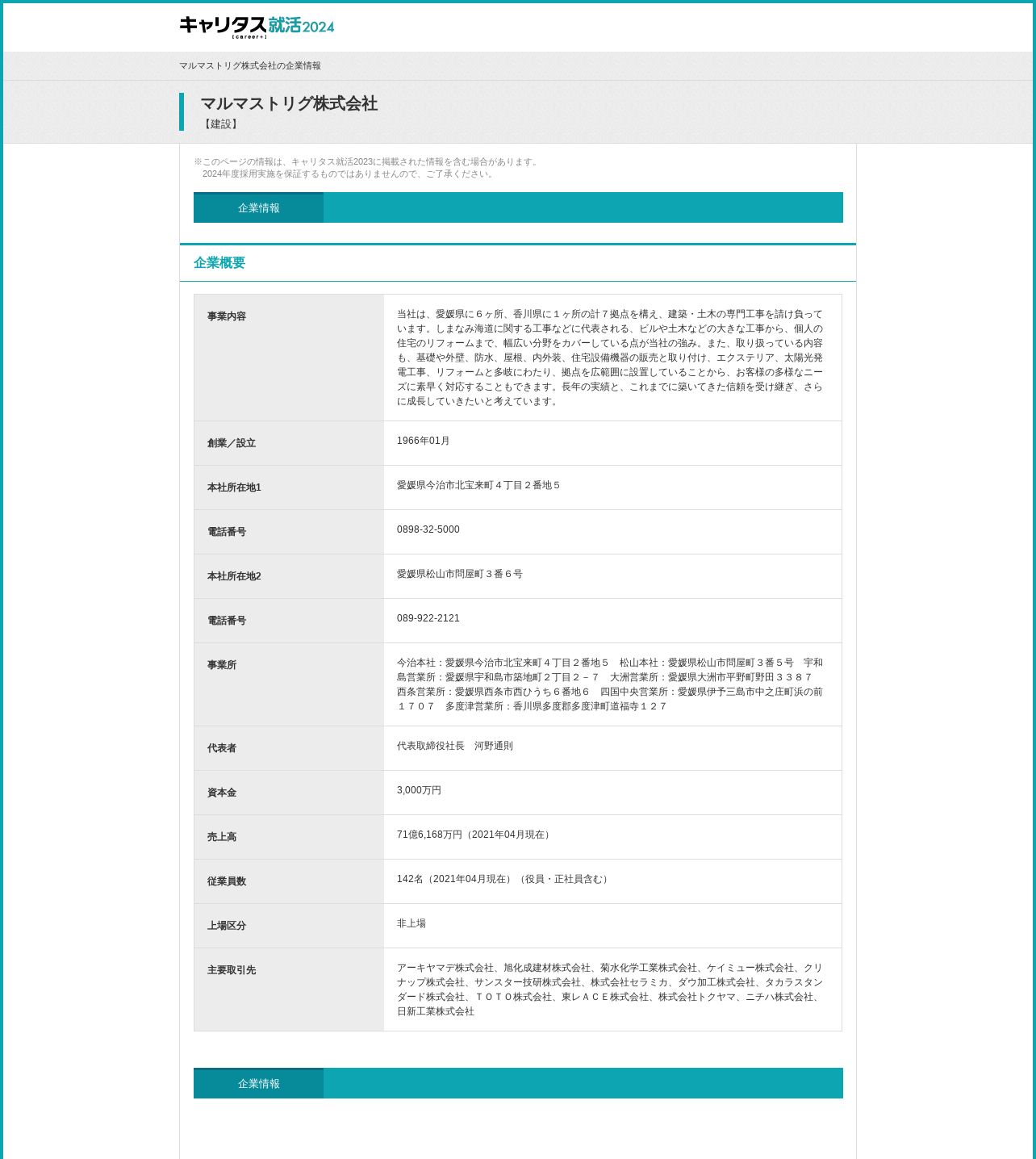Click the 売上高 row label
This screenshot has height=1159, width=1036.
tap(222, 837)
